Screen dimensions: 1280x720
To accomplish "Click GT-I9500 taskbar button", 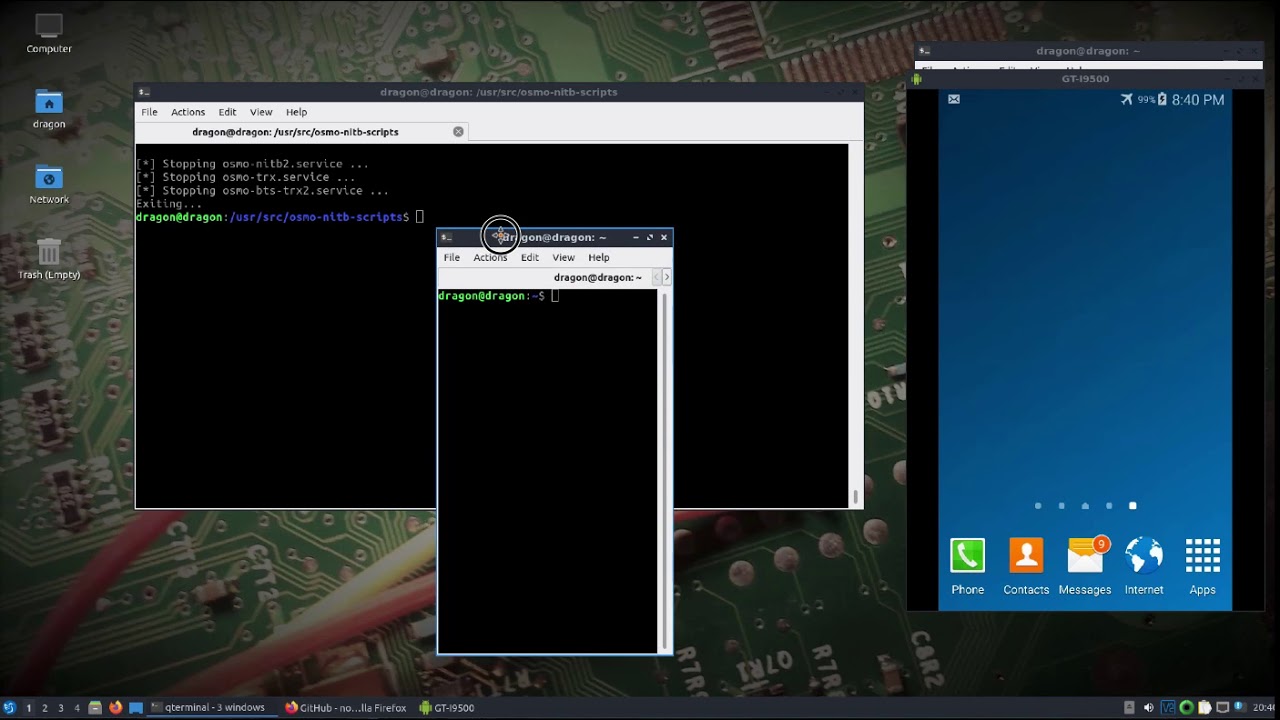I will [x=447, y=708].
